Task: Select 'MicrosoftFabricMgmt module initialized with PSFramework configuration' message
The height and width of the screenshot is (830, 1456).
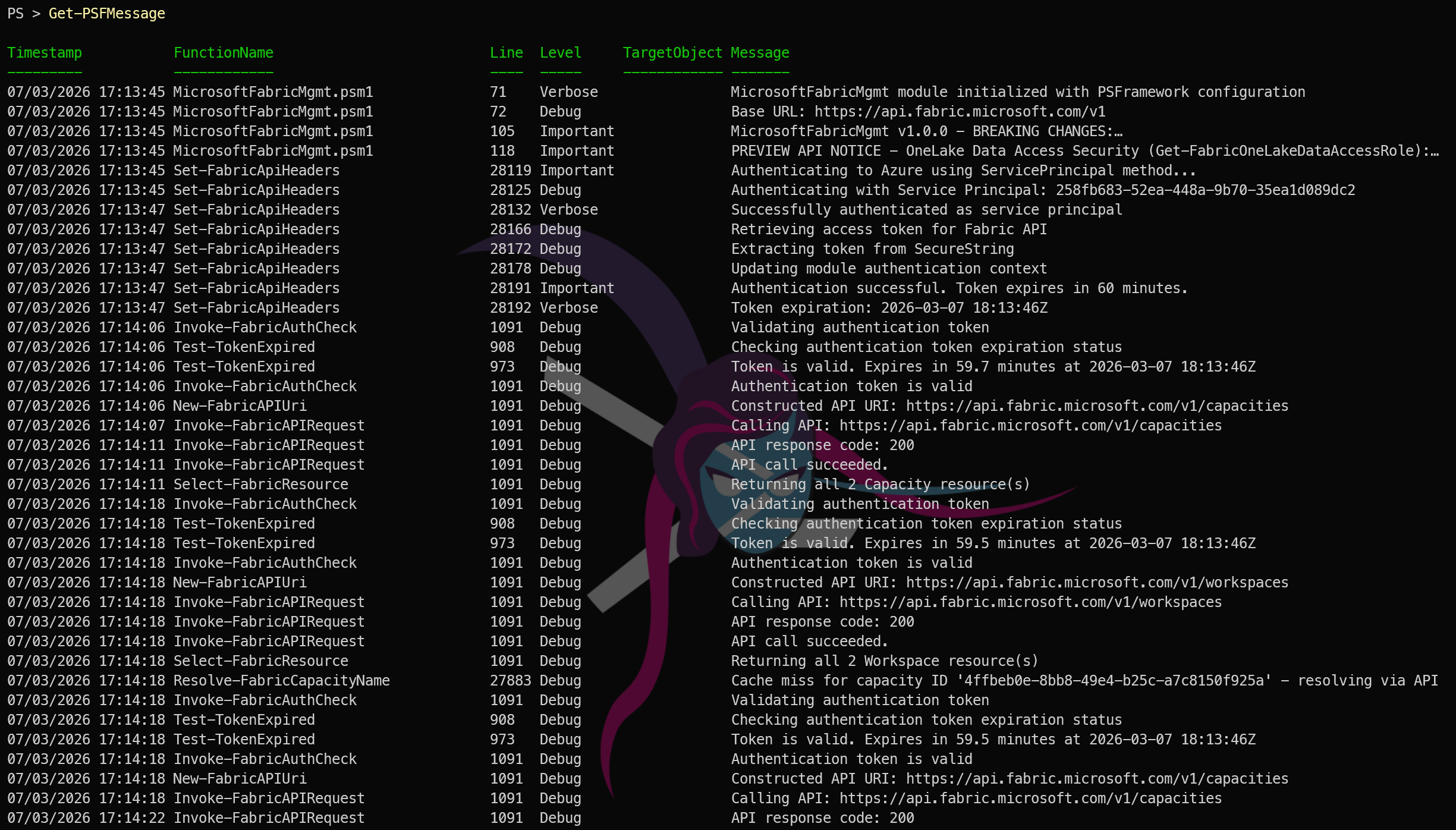Action: [x=1018, y=92]
